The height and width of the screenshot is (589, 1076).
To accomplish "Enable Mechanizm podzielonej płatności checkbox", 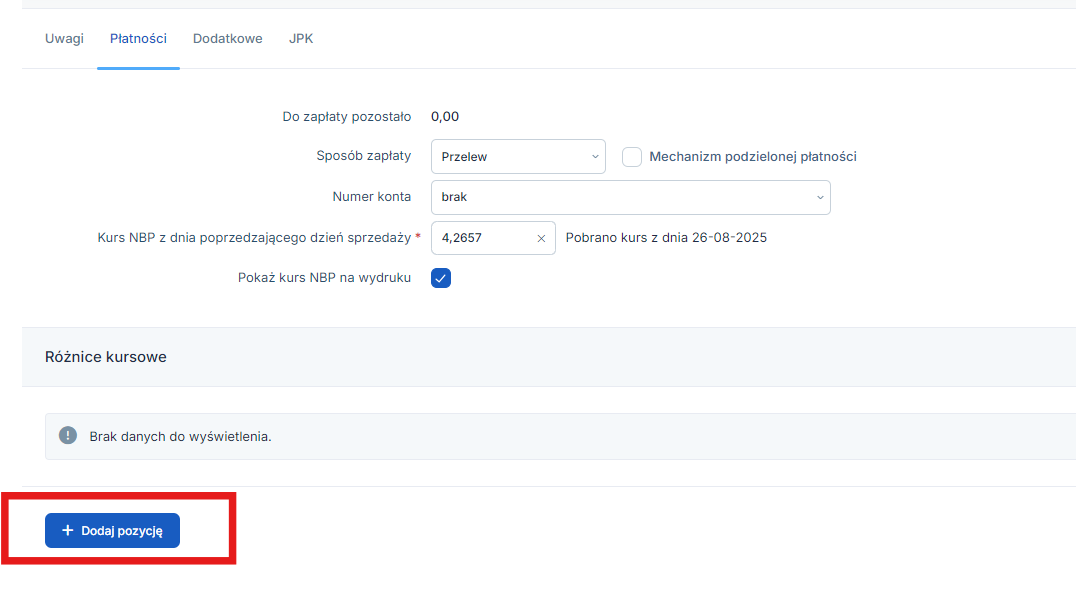I will pyautogui.click(x=632, y=157).
